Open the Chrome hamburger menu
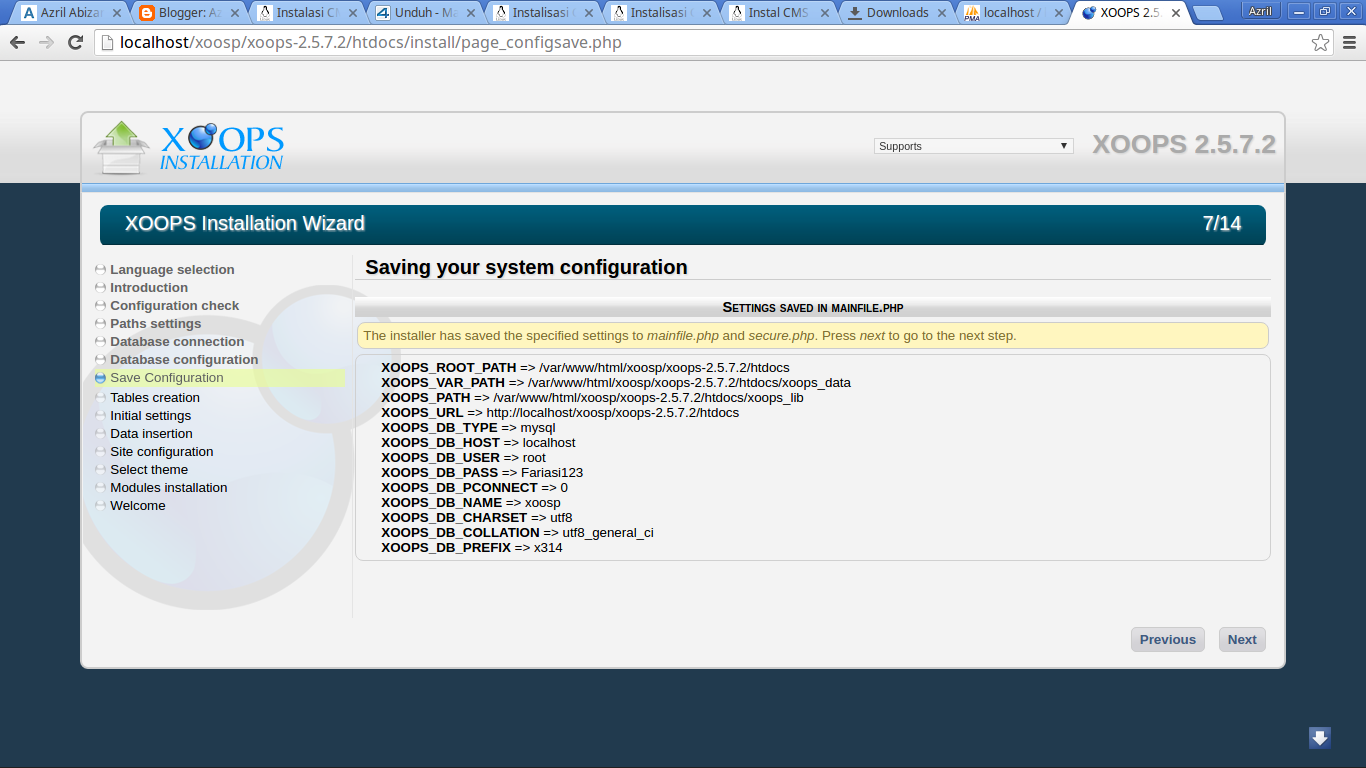This screenshot has height=768, width=1366. tap(1349, 43)
